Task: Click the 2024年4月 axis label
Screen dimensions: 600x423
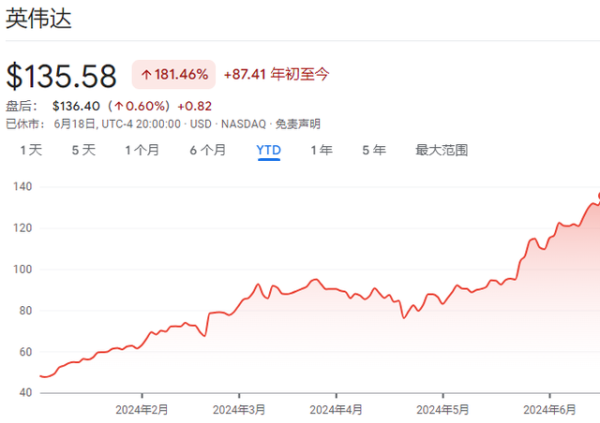Action: (336, 410)
